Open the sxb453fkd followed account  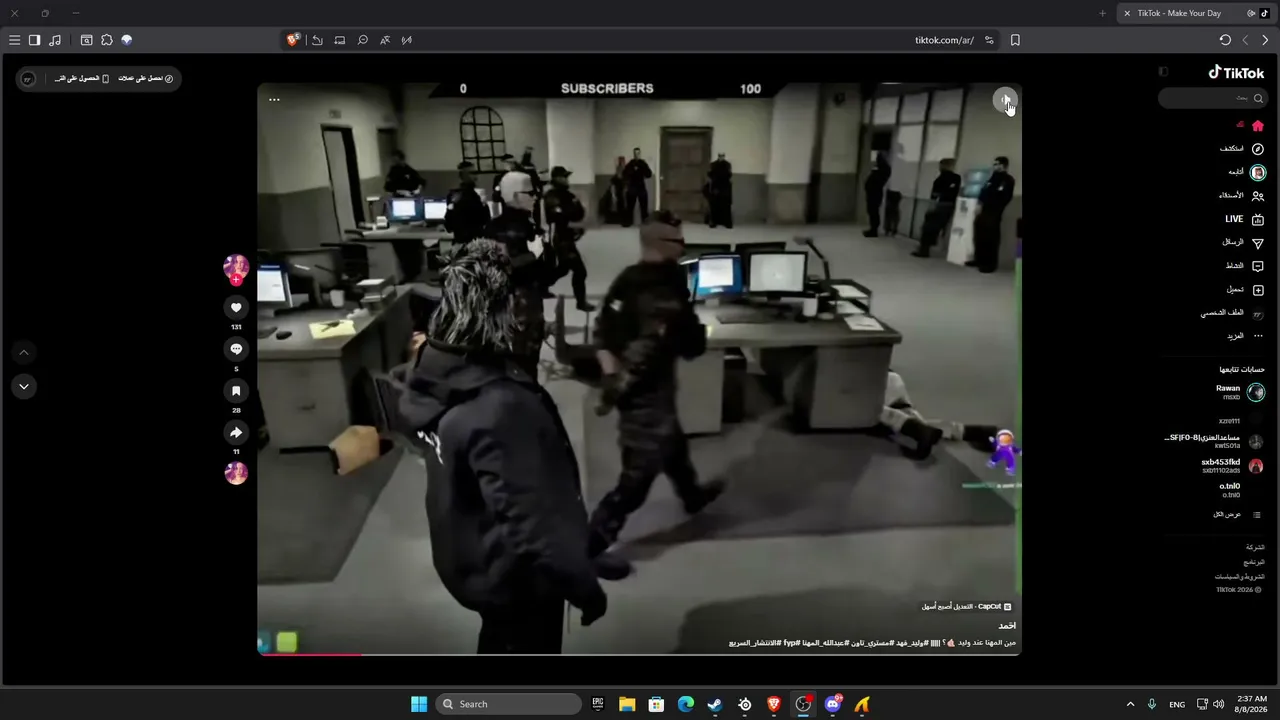coord(1232,466)
